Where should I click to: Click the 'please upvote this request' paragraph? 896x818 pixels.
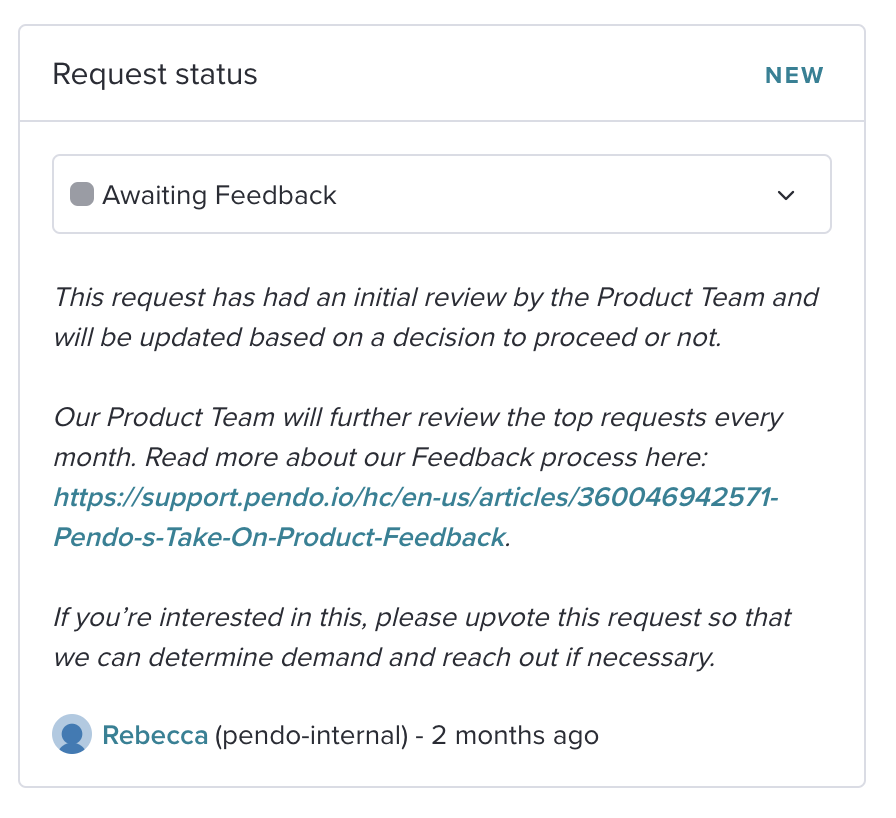click(422, 637)
